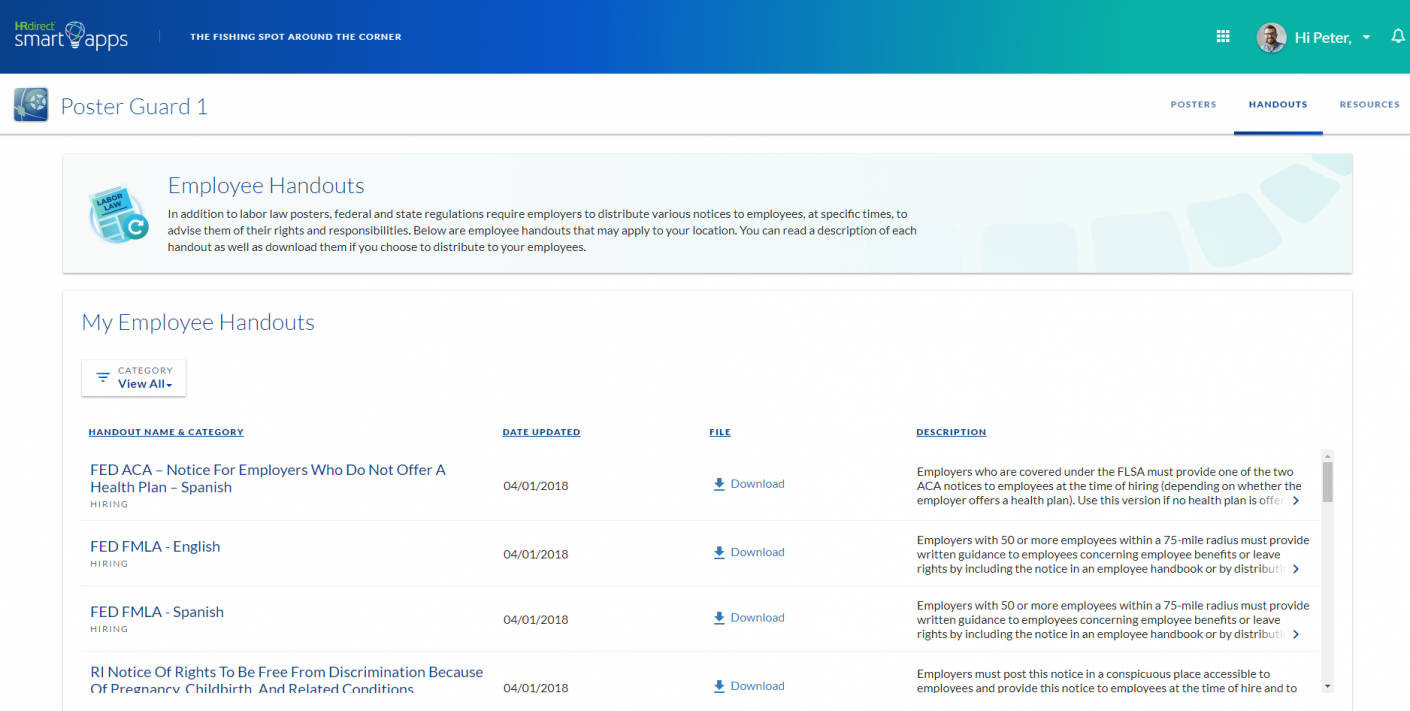Open the RESOURCES tab
Image resolution: width=1410 pixels, height=711 pixels.
[1369, 104]
